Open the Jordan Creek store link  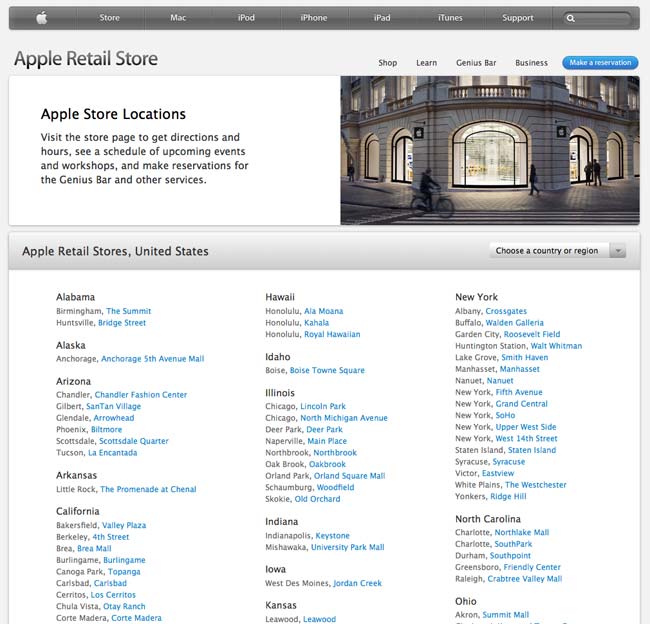click(x=357, y=583)
